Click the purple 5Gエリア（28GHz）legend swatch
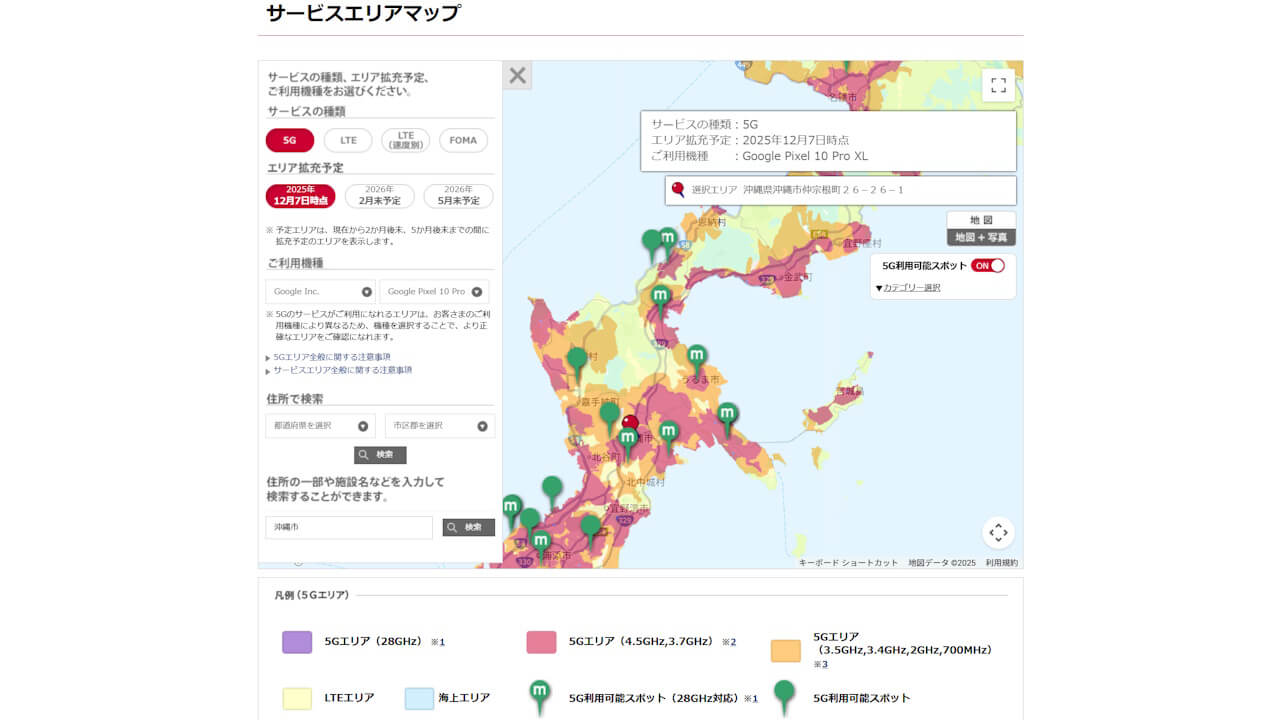The width and height of the screenshot is (1280, 720). (x=296, y=644)
